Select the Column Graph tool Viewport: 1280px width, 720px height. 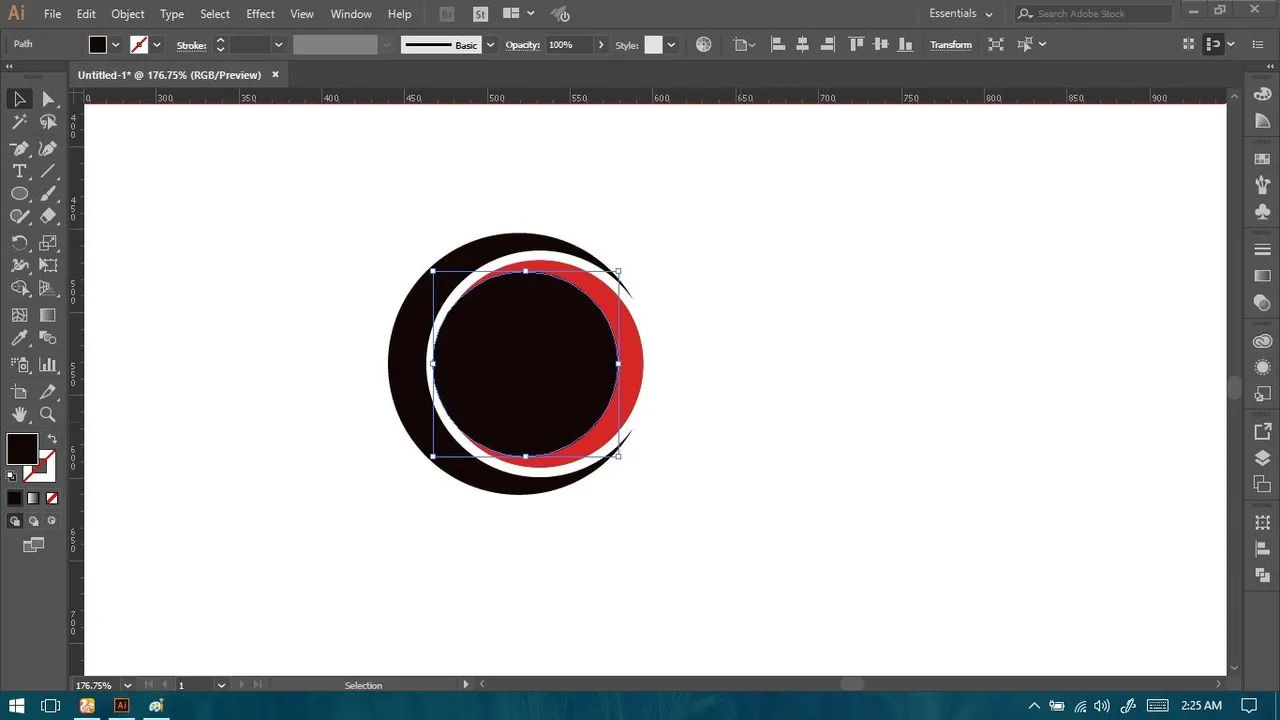(48, 365)
